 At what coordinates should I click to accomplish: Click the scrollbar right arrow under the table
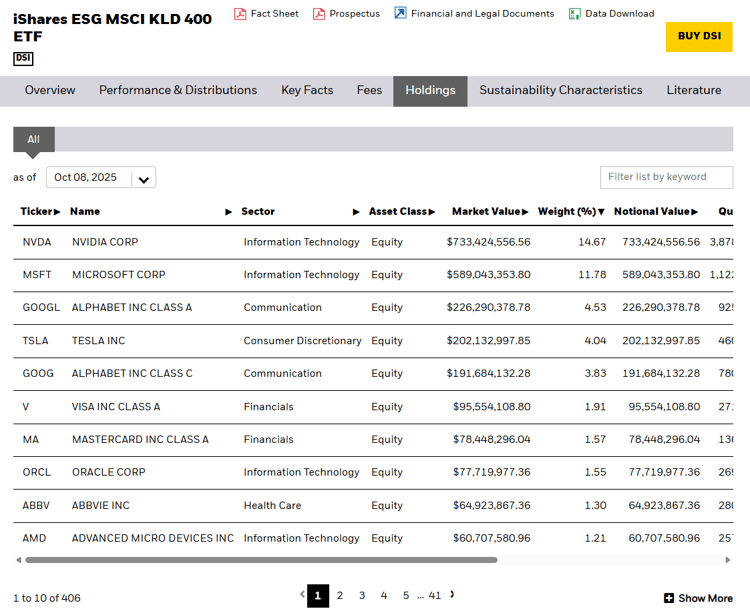pyautogui.click(x=728, y=560)
